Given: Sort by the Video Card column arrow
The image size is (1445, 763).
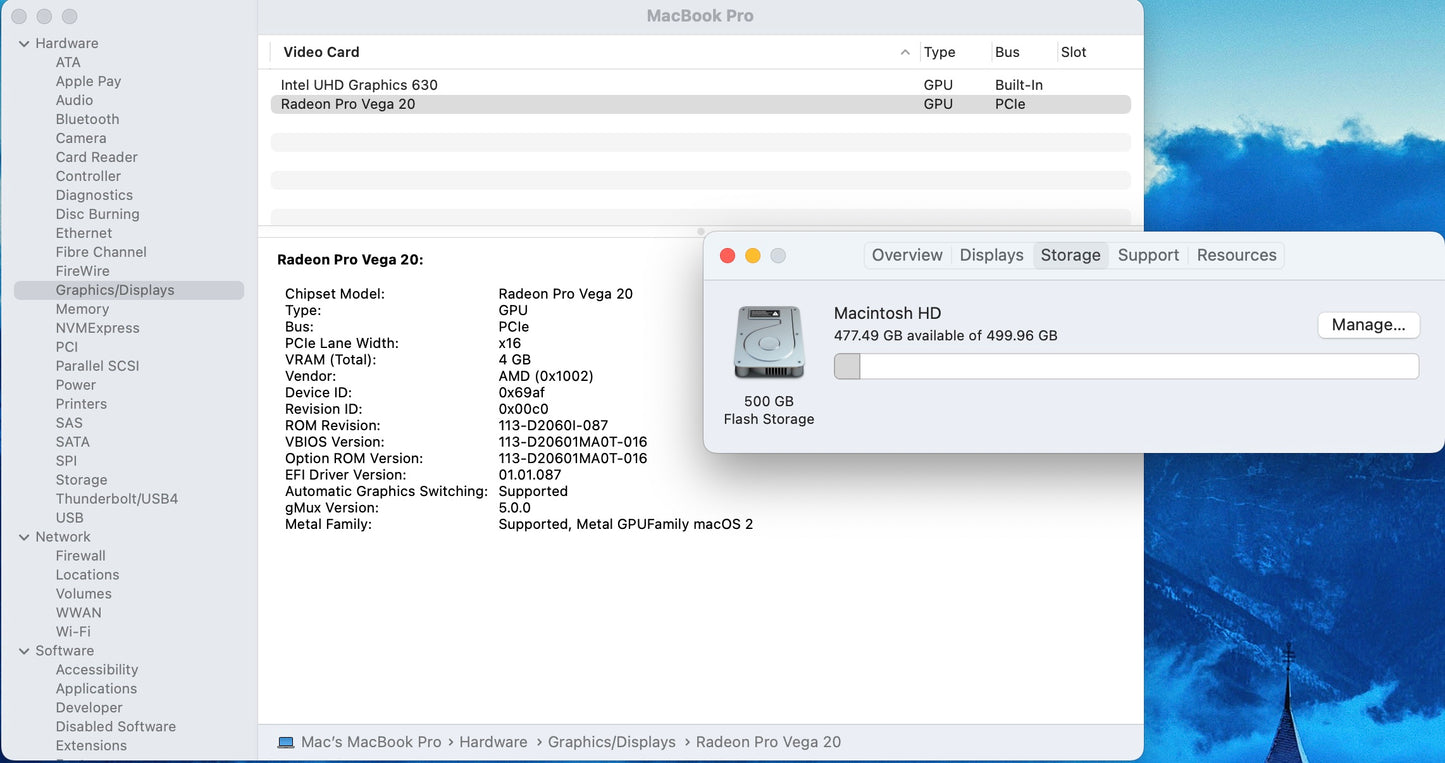Looking at the screenshot, I should 904,52.
